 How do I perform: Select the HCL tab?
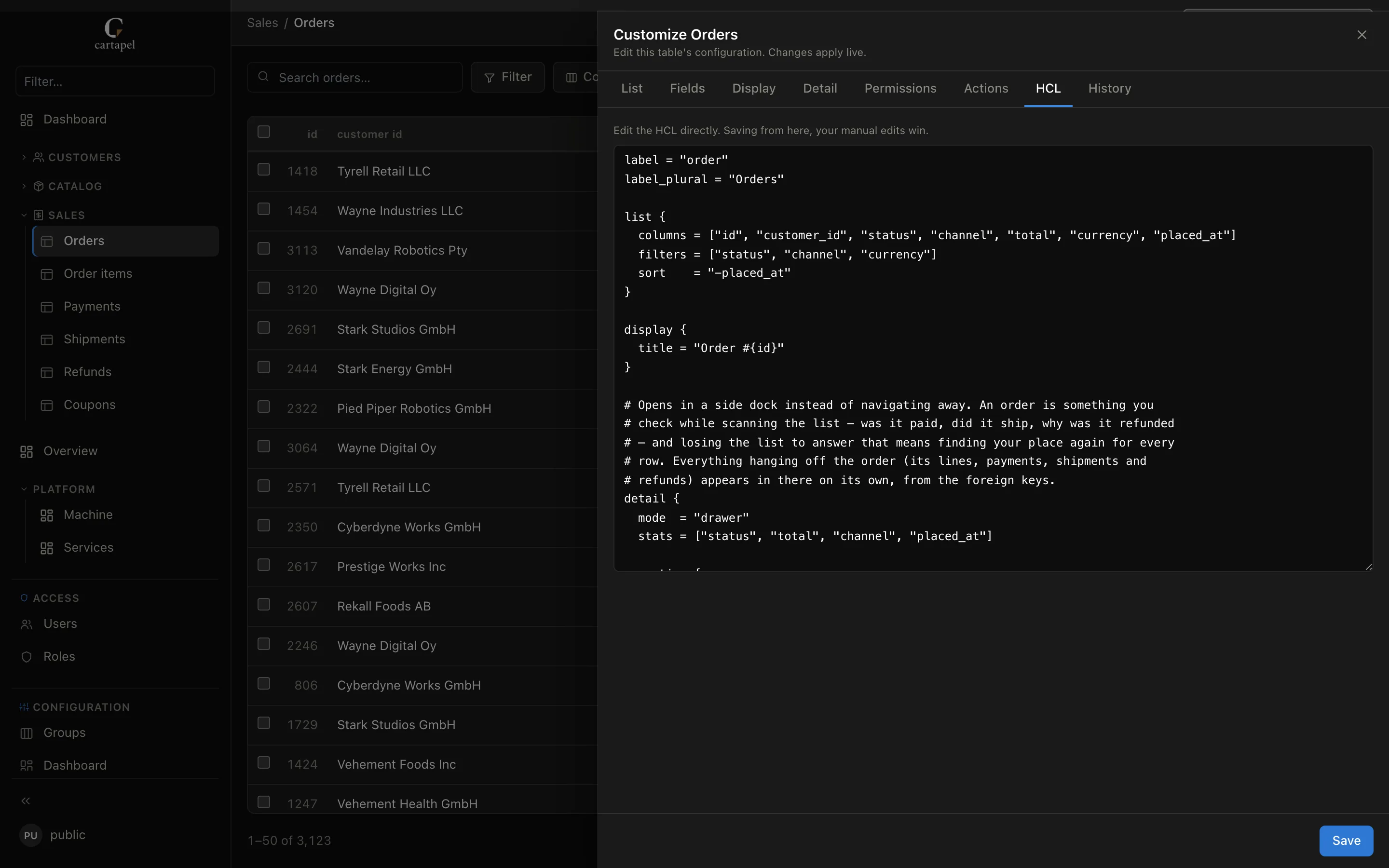click(x=1048, y=88)
